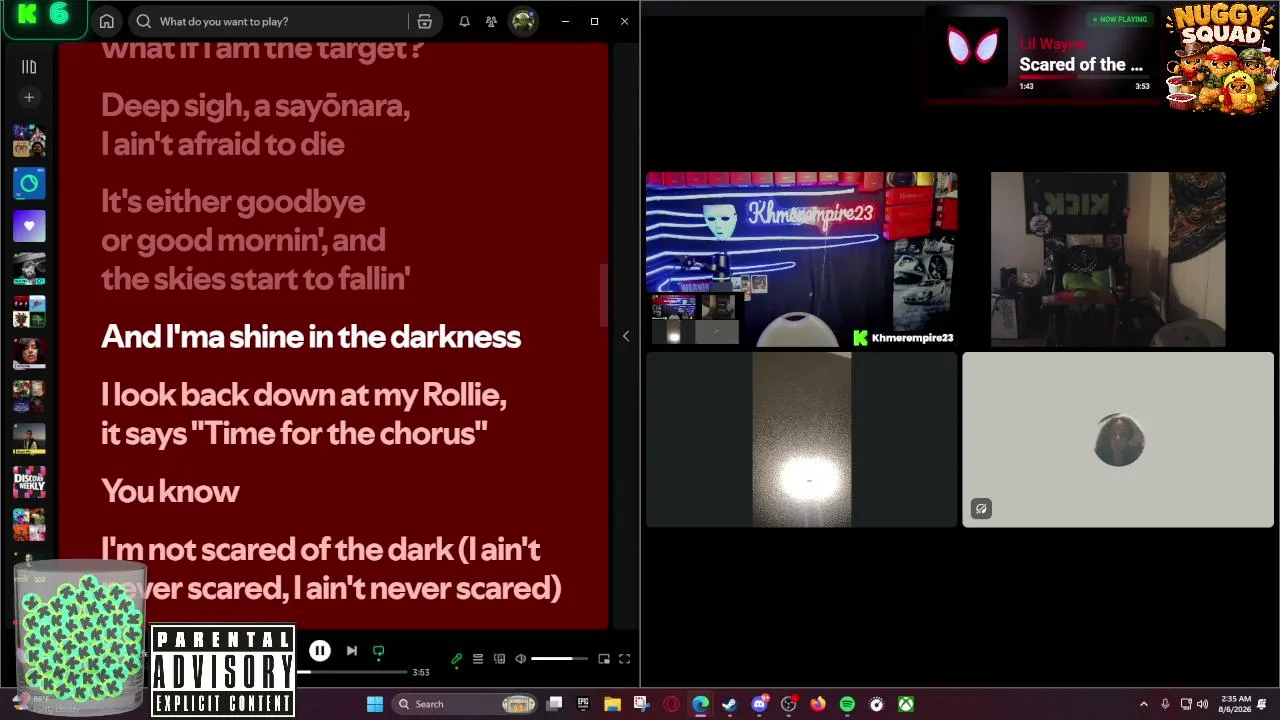Click the Spider-Man album art in the overlay

click(973, 48)
